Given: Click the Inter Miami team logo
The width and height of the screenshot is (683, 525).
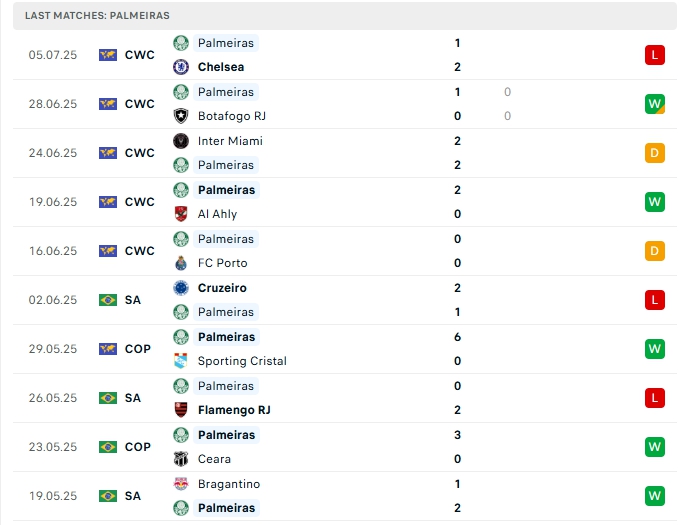Looking at the screenshot, I should [181, 141].
